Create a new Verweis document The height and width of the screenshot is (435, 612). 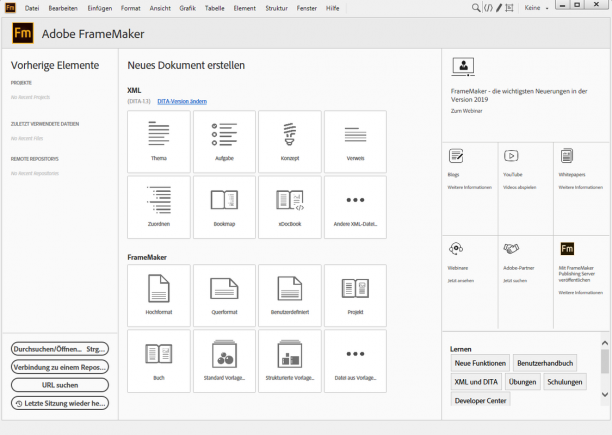(x=355, y=141)
